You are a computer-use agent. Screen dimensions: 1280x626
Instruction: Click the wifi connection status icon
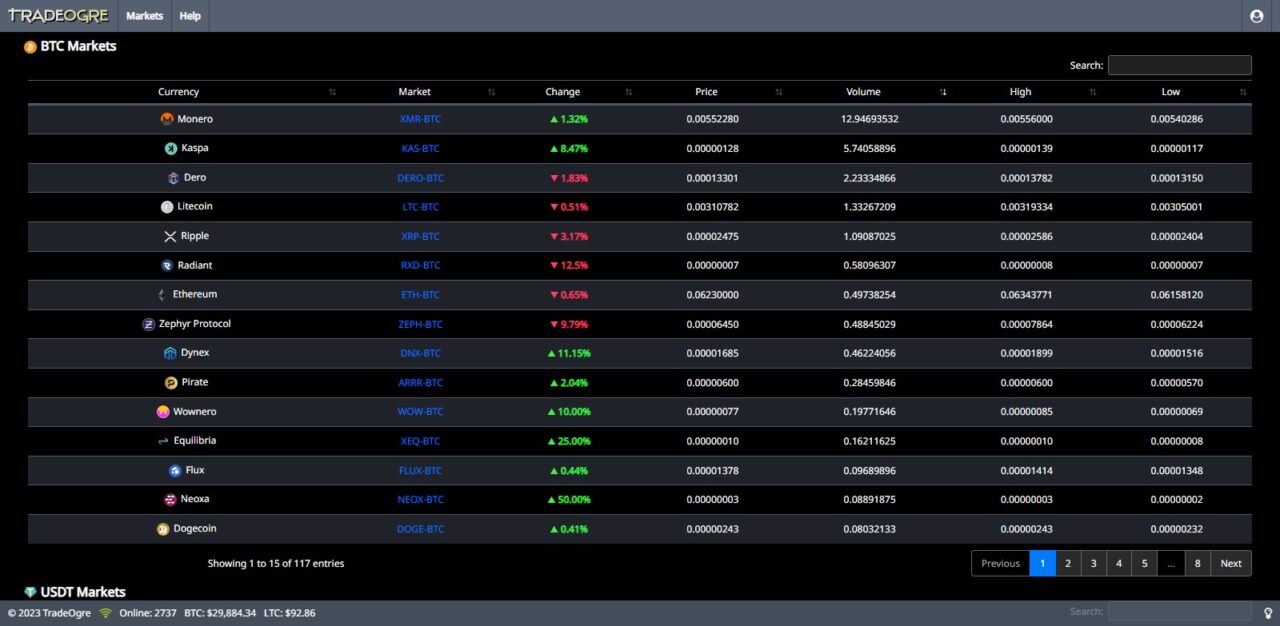tap(105, 613)
